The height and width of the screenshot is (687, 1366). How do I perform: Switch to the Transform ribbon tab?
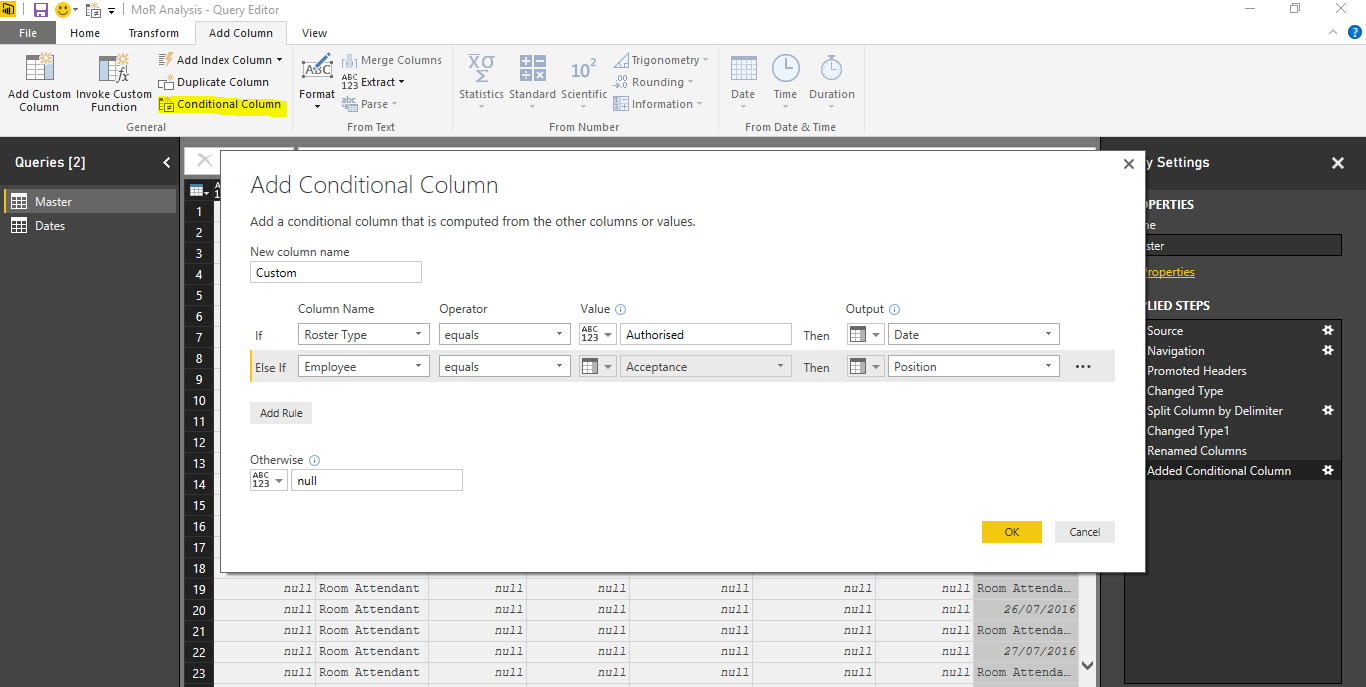(153, 33)
